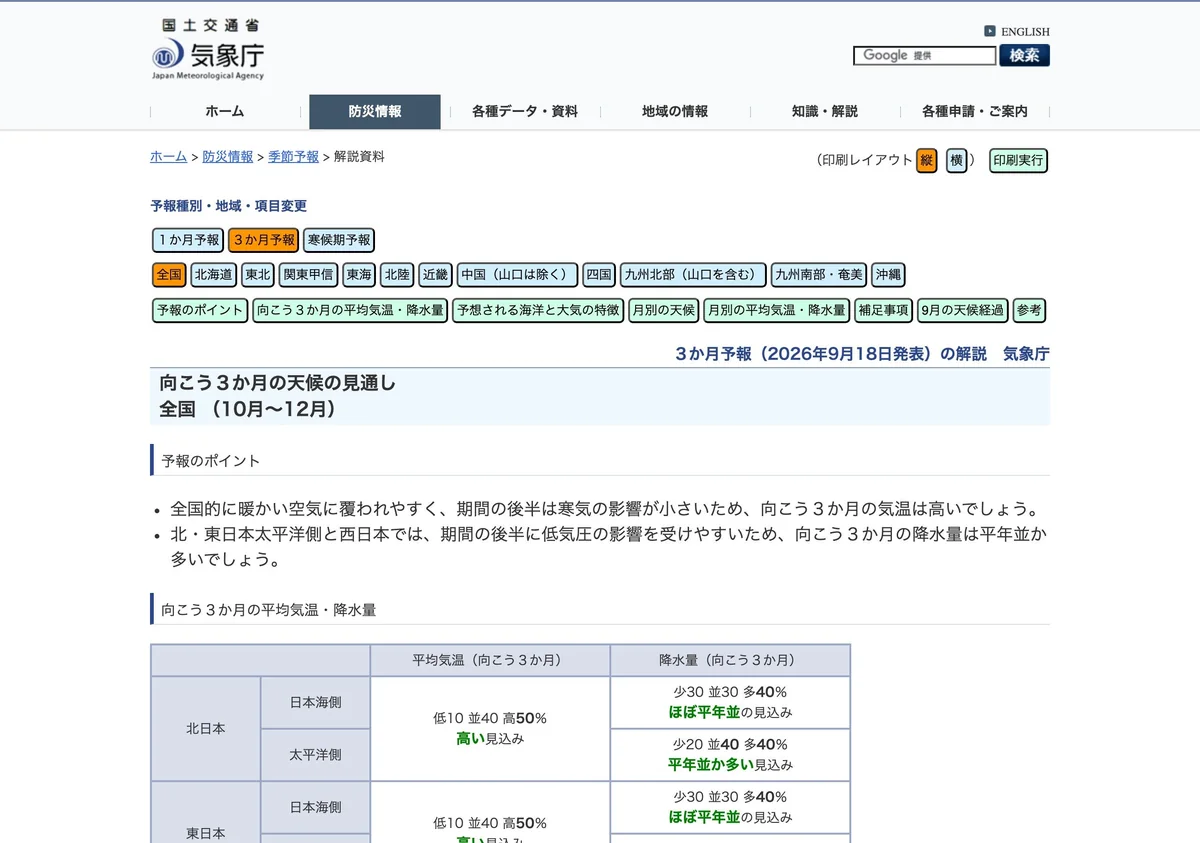Follow the 季節予報 breadcrumb link
Screen dimensions: 1200x843
click(x=293, y=157)
